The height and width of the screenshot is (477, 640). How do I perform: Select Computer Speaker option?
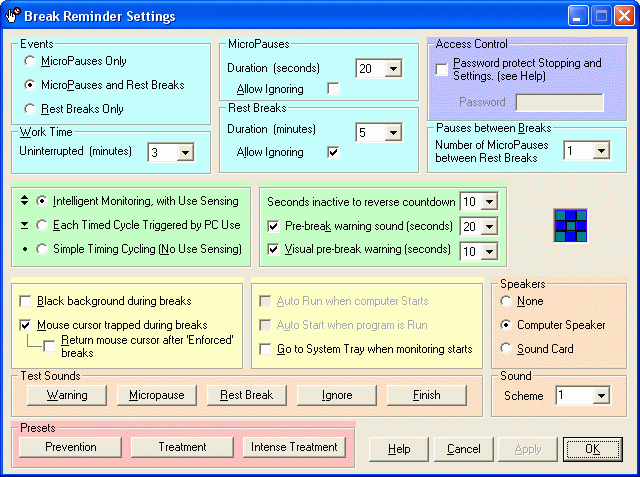pyautogui.click(x=506, y=325)
